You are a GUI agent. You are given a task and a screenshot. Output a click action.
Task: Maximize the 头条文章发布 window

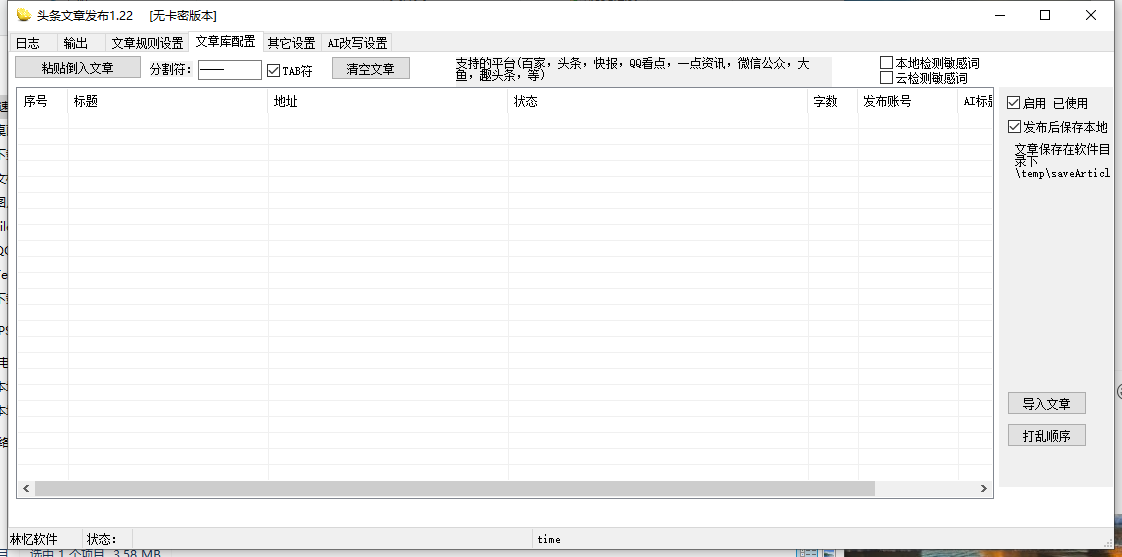coord(1045,15)
